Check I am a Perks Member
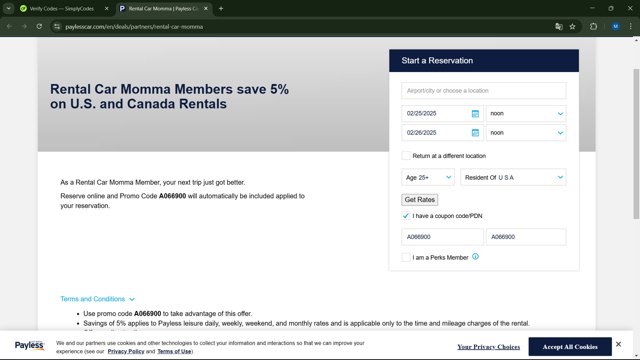640x360 pixels. (406, 257)
